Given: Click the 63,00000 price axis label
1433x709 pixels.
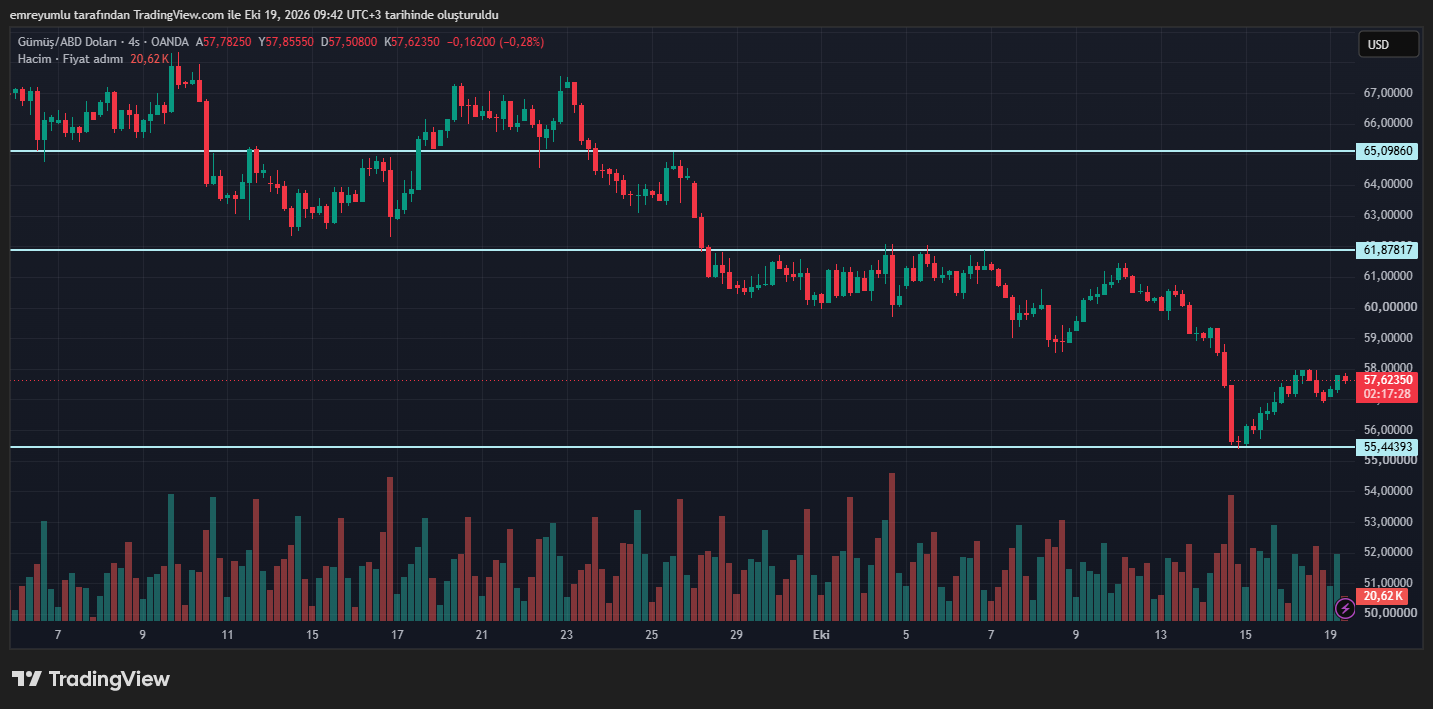Looking at the screenshot, I should pyautogui.click(x=1388, y=215).
